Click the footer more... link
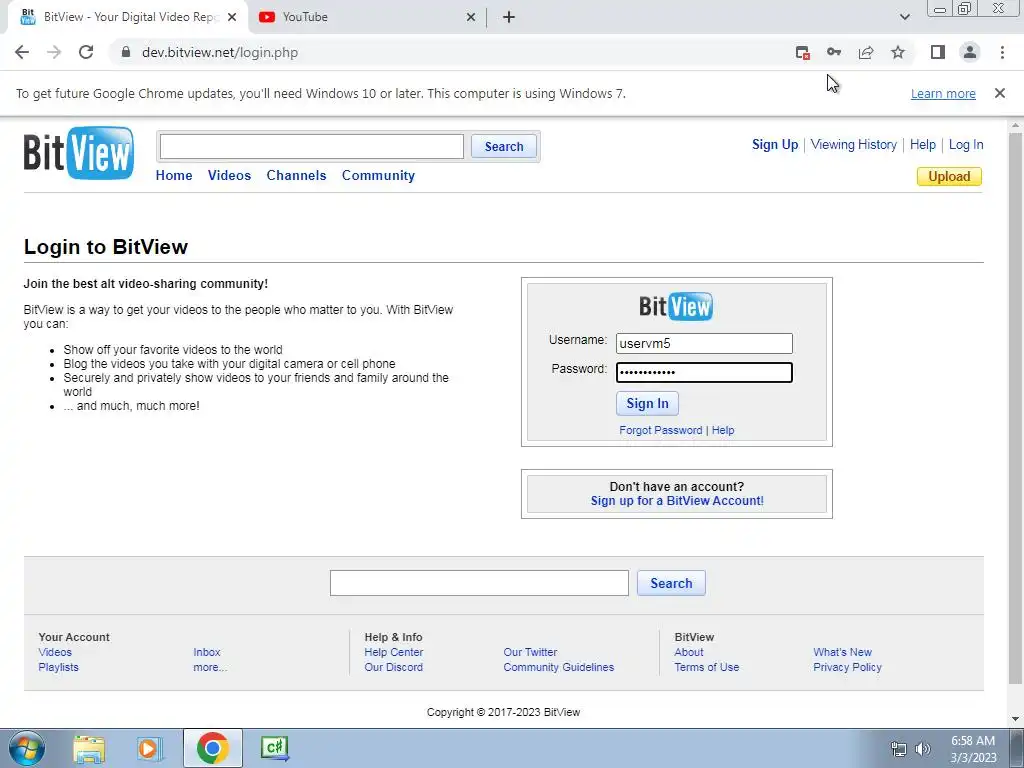Viewport: 1024px width, 768px height. pos(210,667)
